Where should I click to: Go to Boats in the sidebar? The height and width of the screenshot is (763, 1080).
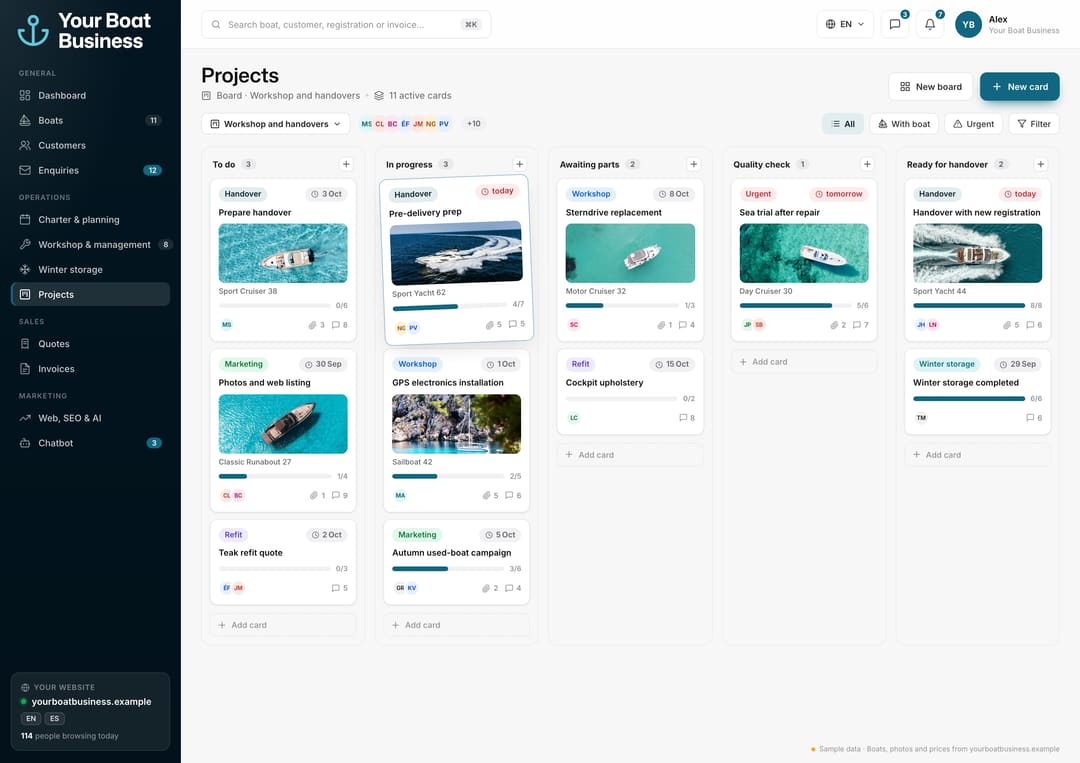tap(90, 121)
